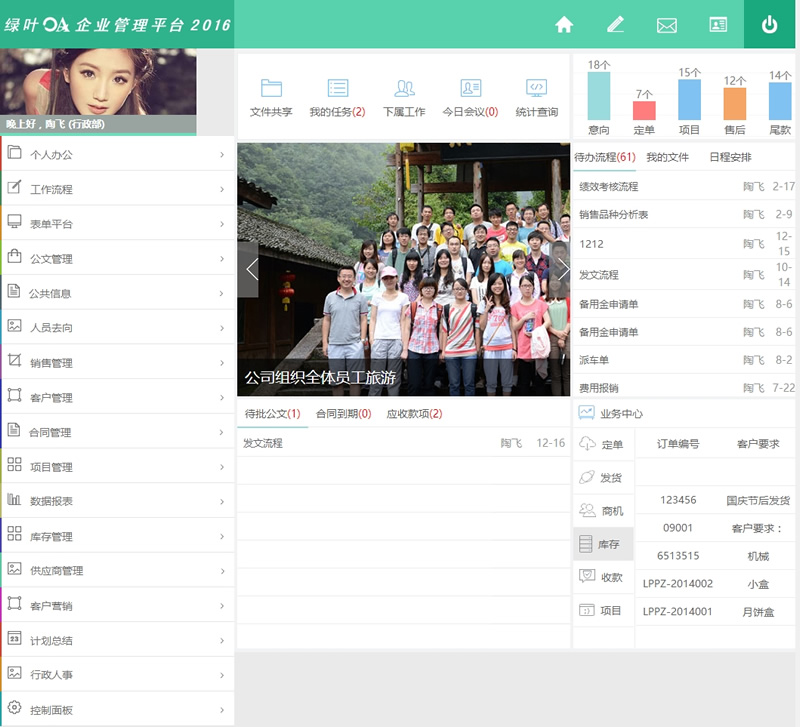Click the 下属工作 subordinates icon

click(x=404, y=89)
